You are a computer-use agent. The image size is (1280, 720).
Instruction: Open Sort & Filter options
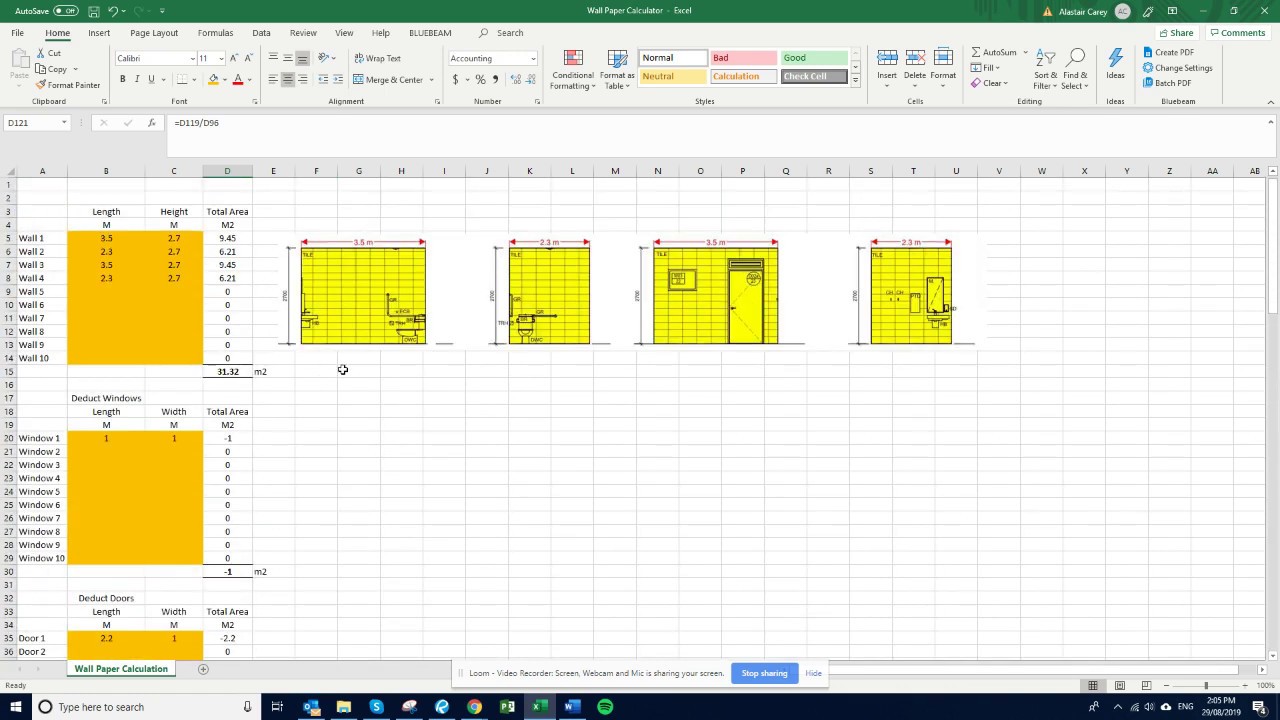1045,69
